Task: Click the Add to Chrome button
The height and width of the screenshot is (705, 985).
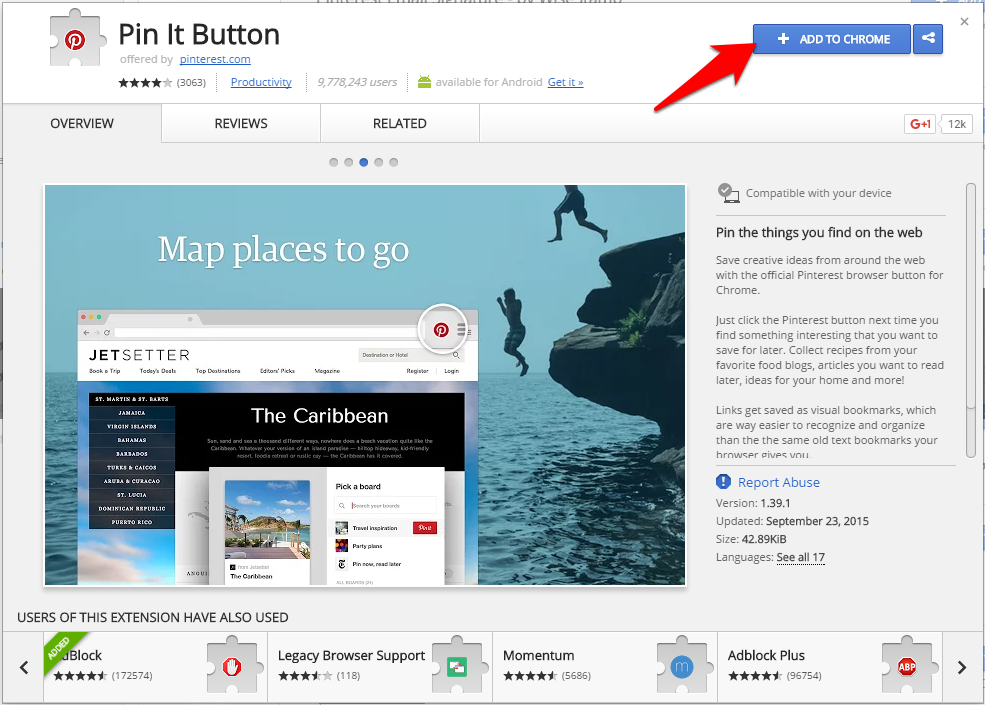Action: [x=832, y=39]
